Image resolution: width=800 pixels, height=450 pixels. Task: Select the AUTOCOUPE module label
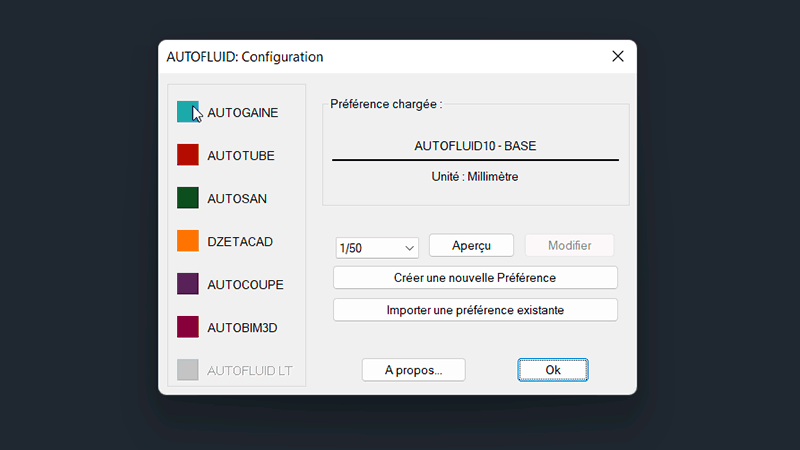(x=245, y=285)
